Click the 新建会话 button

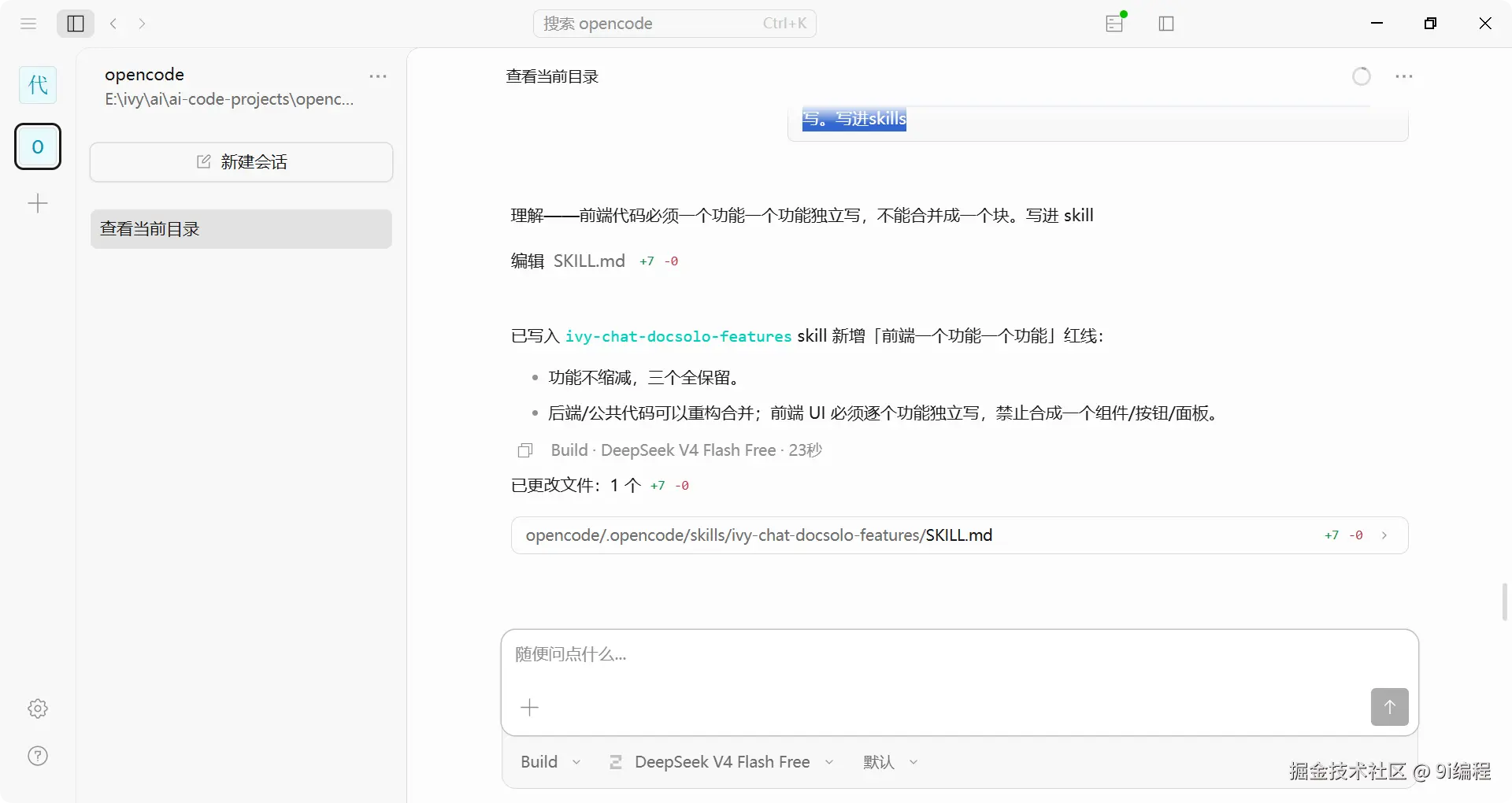coord(242,162)
